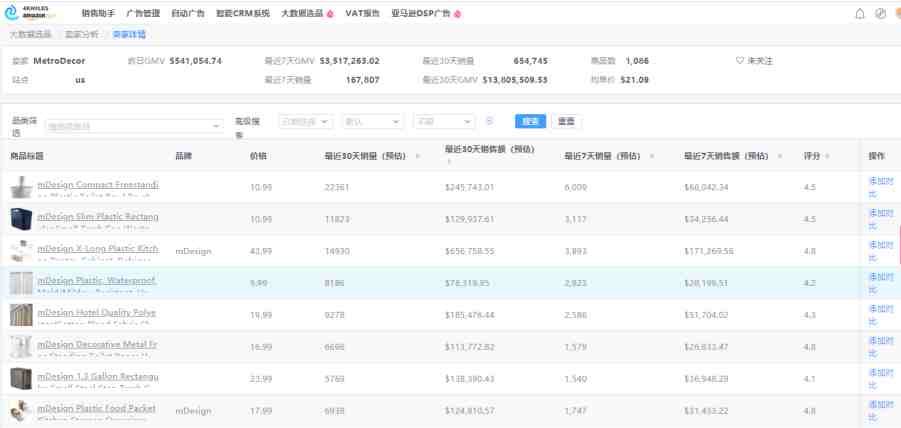
Task: Click thumbnail of mDesign Compact Freestanding product
Action: point(21,187)
